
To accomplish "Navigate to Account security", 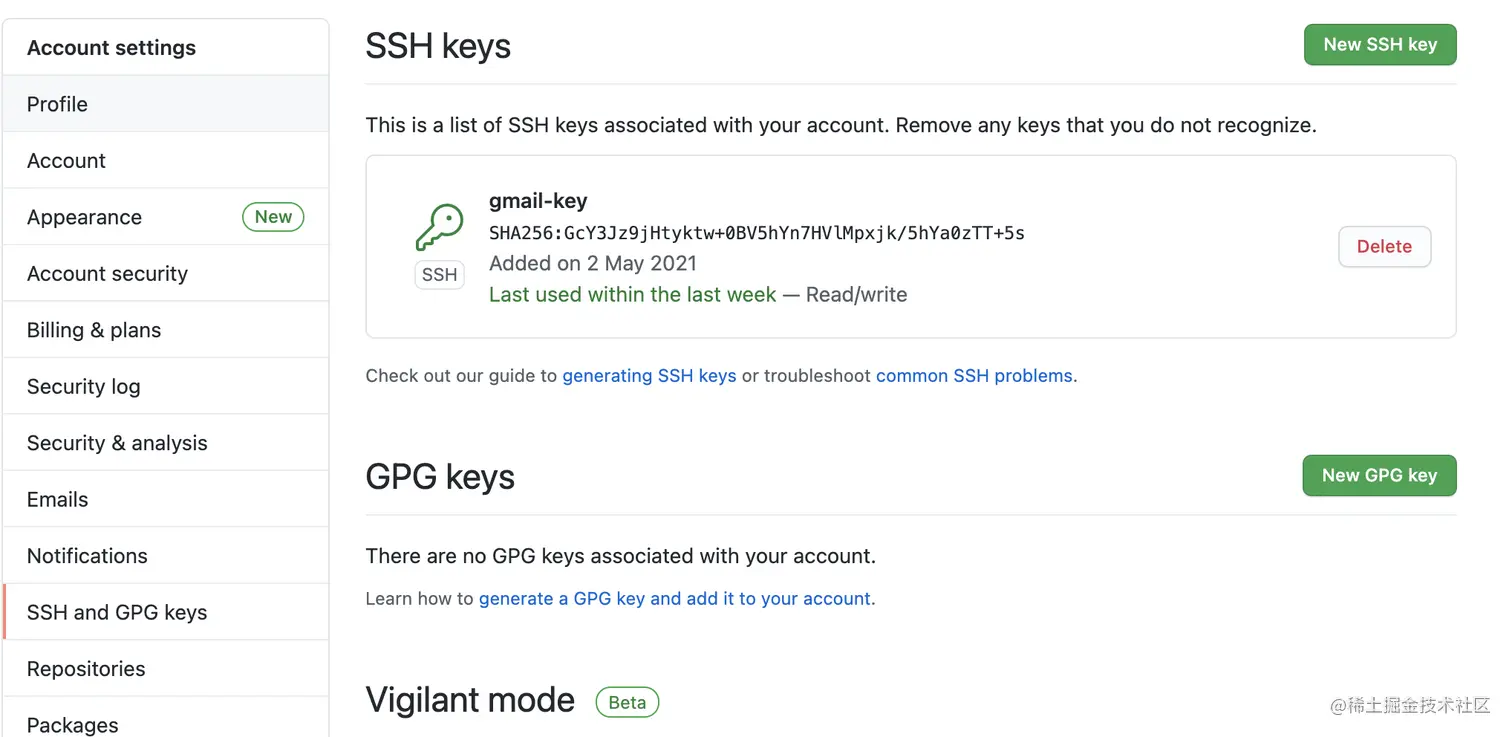I will [108, 274].
